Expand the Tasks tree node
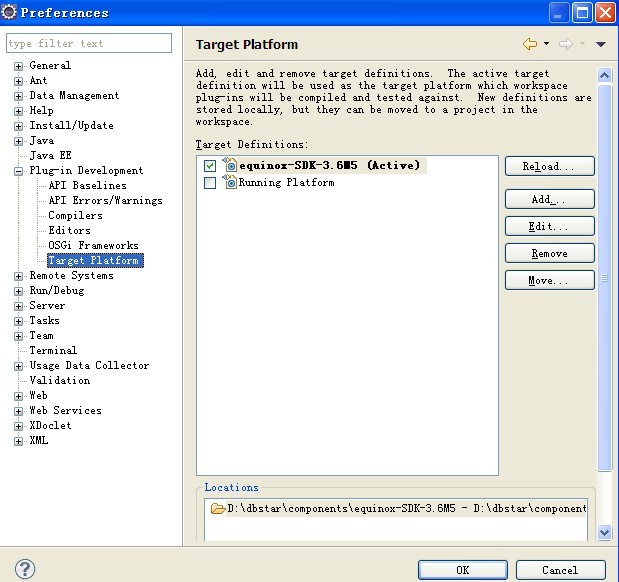Screen dimensions: 619x582 click(18, 321)
